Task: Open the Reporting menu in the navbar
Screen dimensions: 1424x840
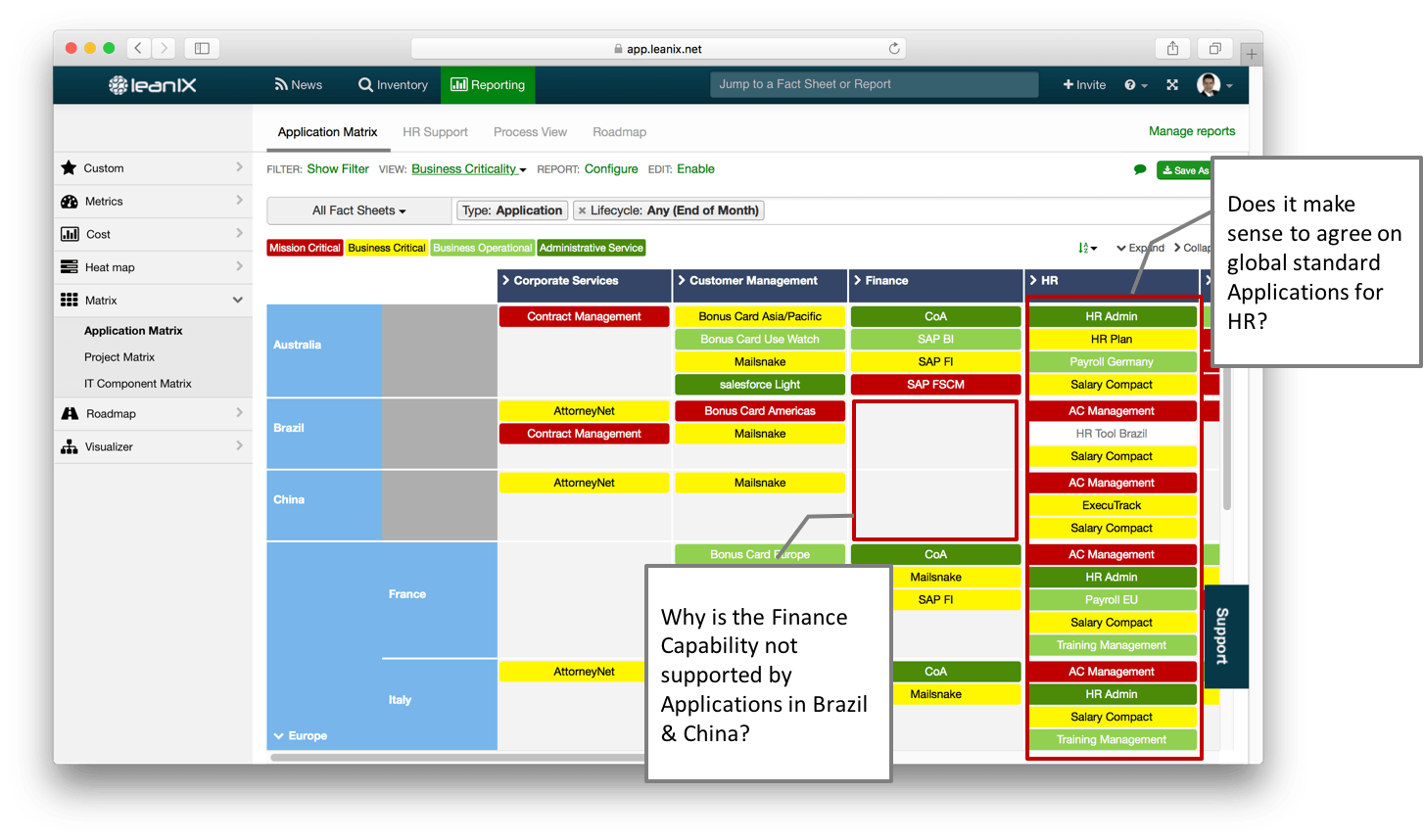Action: pos(488,85)
